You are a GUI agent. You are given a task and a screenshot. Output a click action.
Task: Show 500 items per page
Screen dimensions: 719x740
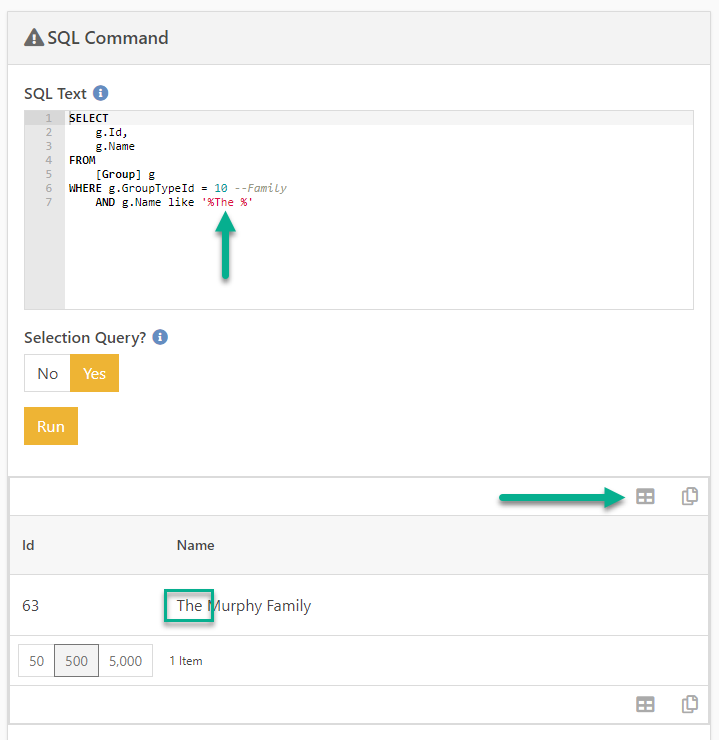click(76, 661)
